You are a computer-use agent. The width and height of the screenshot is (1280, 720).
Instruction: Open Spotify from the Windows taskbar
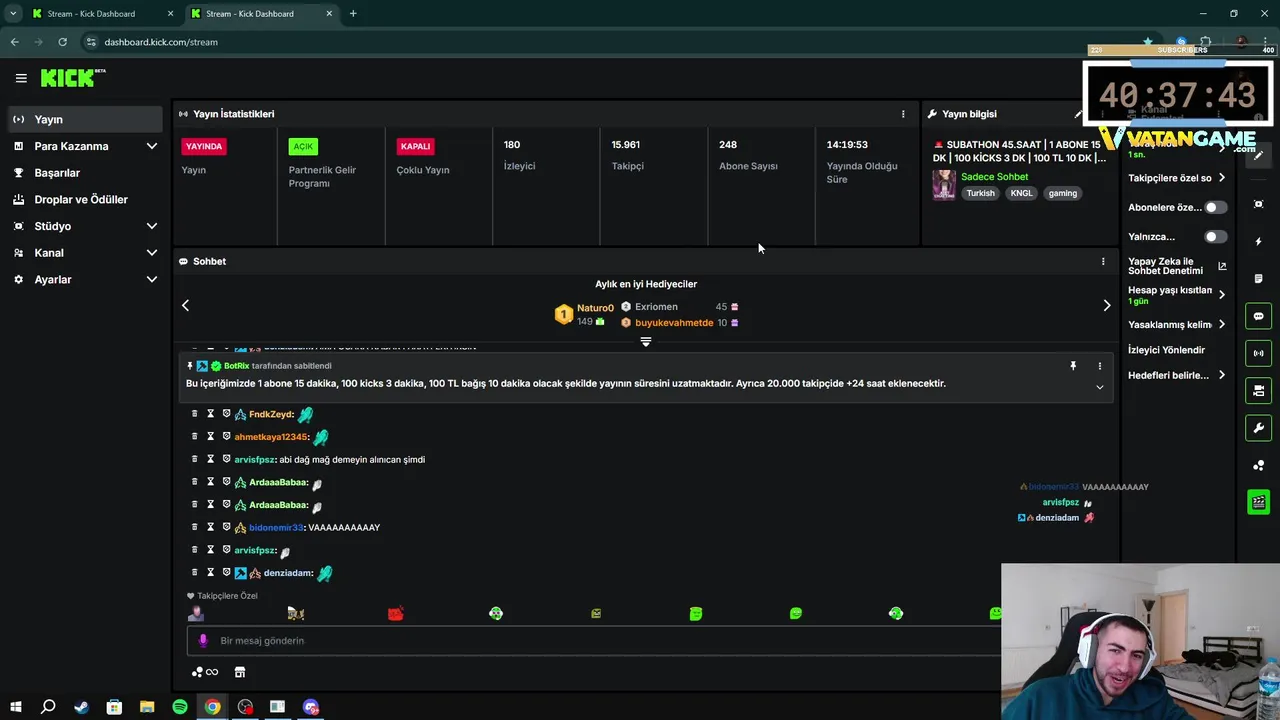click(x=180, y=707)
